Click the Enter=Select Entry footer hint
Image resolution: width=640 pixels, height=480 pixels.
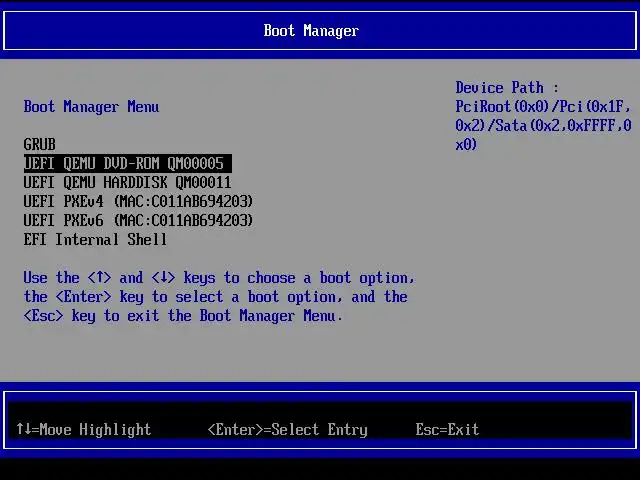(288, 429)
